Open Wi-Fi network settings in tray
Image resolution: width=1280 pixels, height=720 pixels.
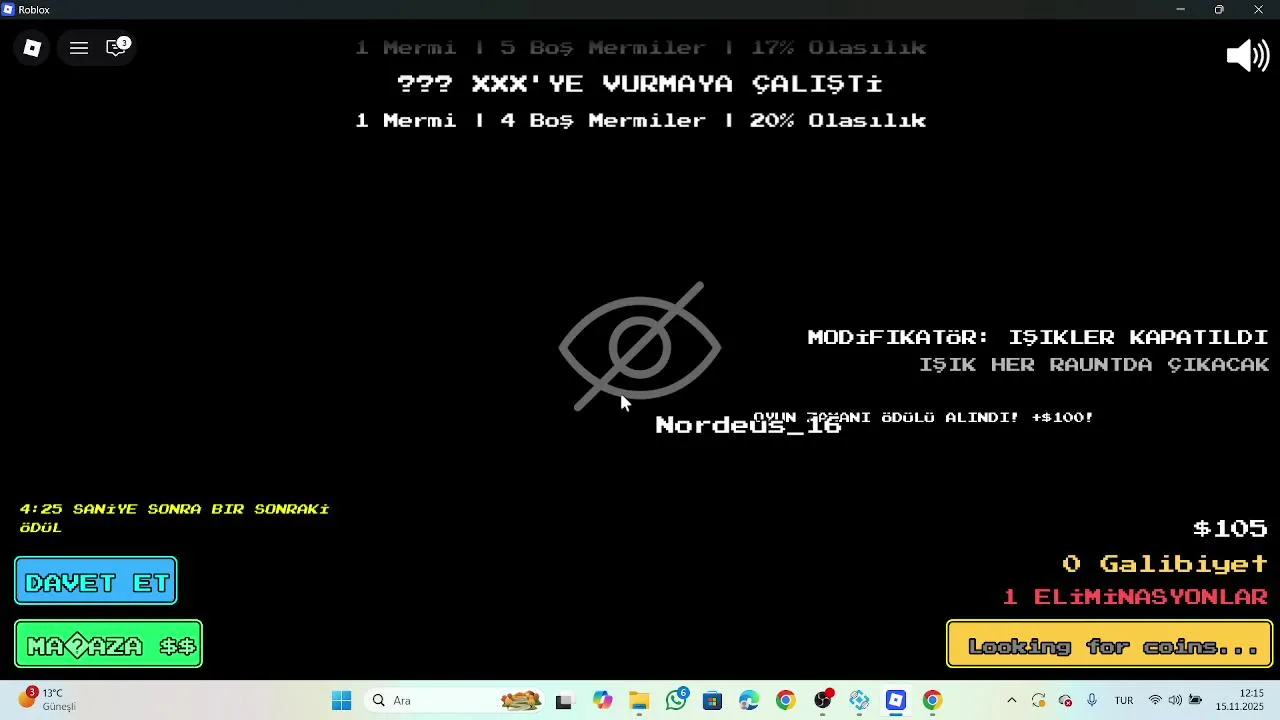click(x=1155, y=701)
